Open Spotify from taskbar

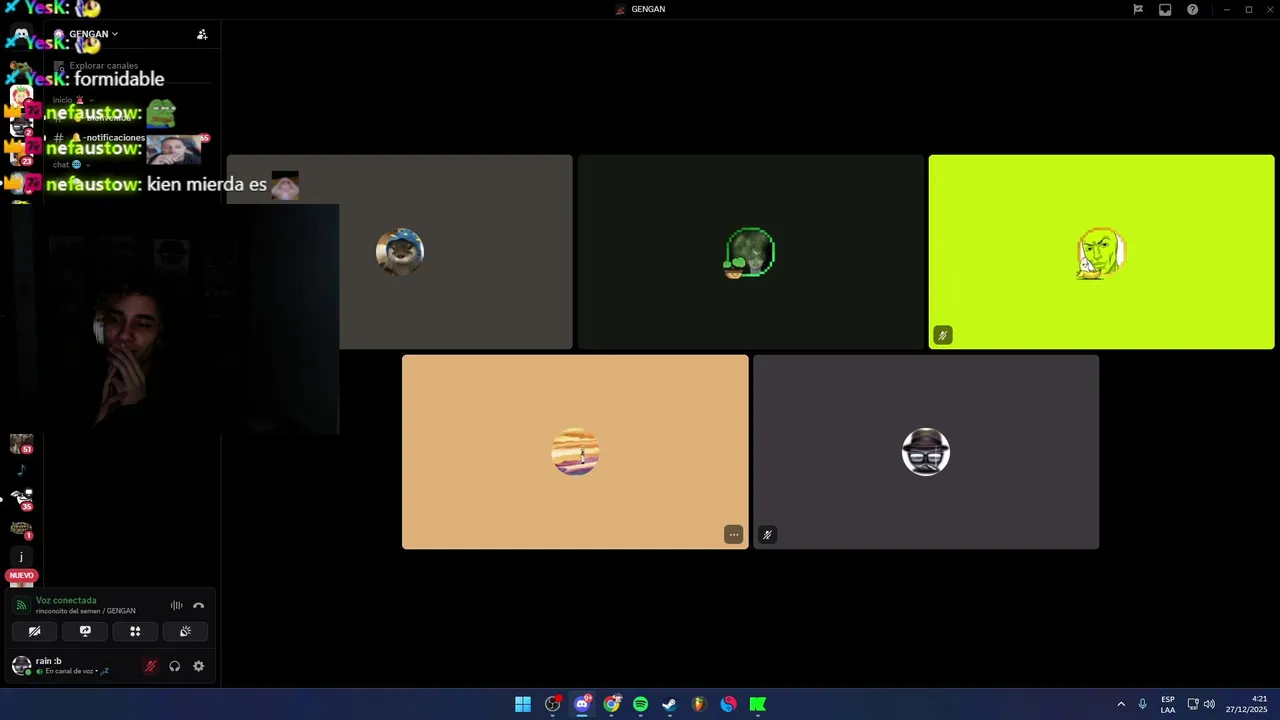[641, 704]
